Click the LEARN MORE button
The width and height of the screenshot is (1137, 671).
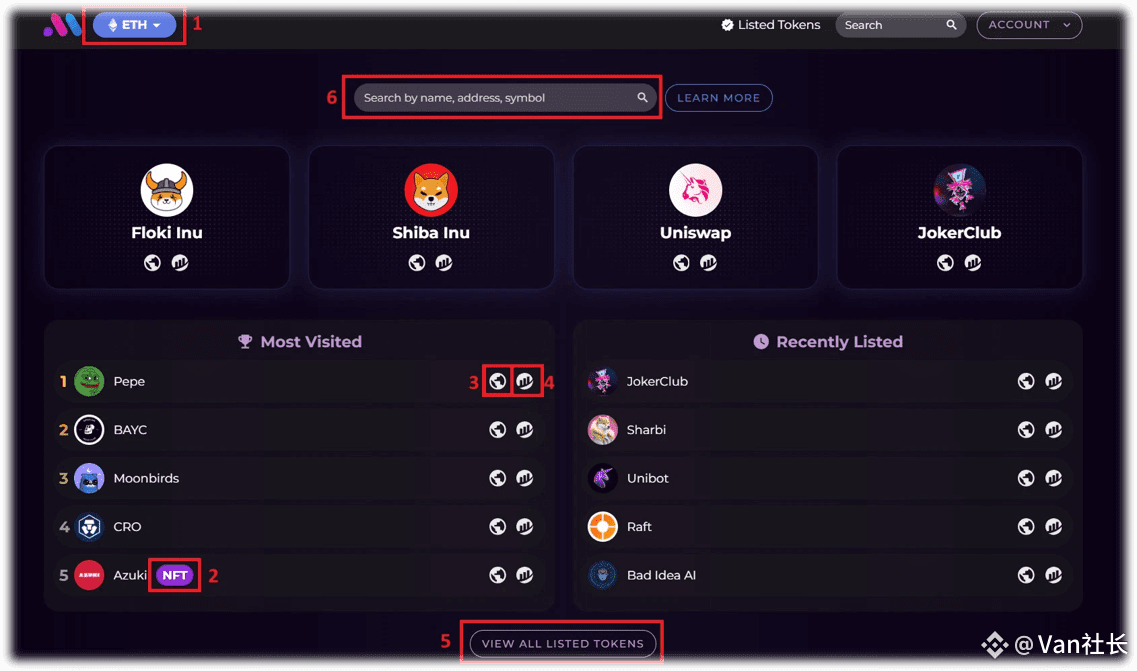pyautogui.click(x=719, y=98)
